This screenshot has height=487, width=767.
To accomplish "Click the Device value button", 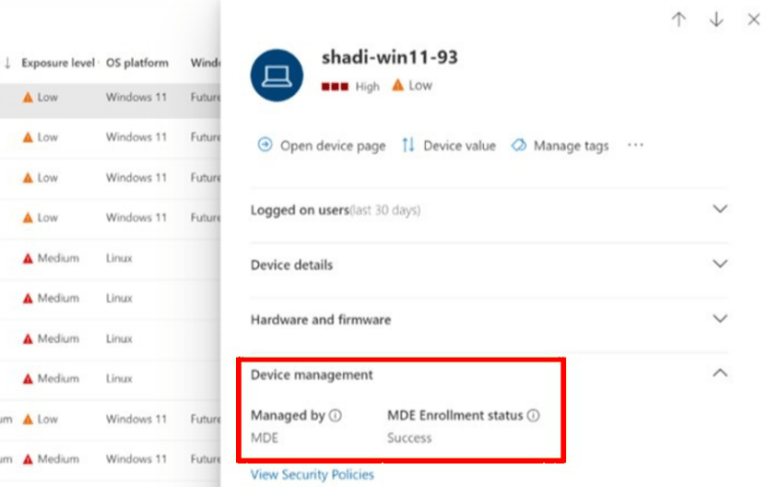I will pyautogui.click(x=448, y=145).
